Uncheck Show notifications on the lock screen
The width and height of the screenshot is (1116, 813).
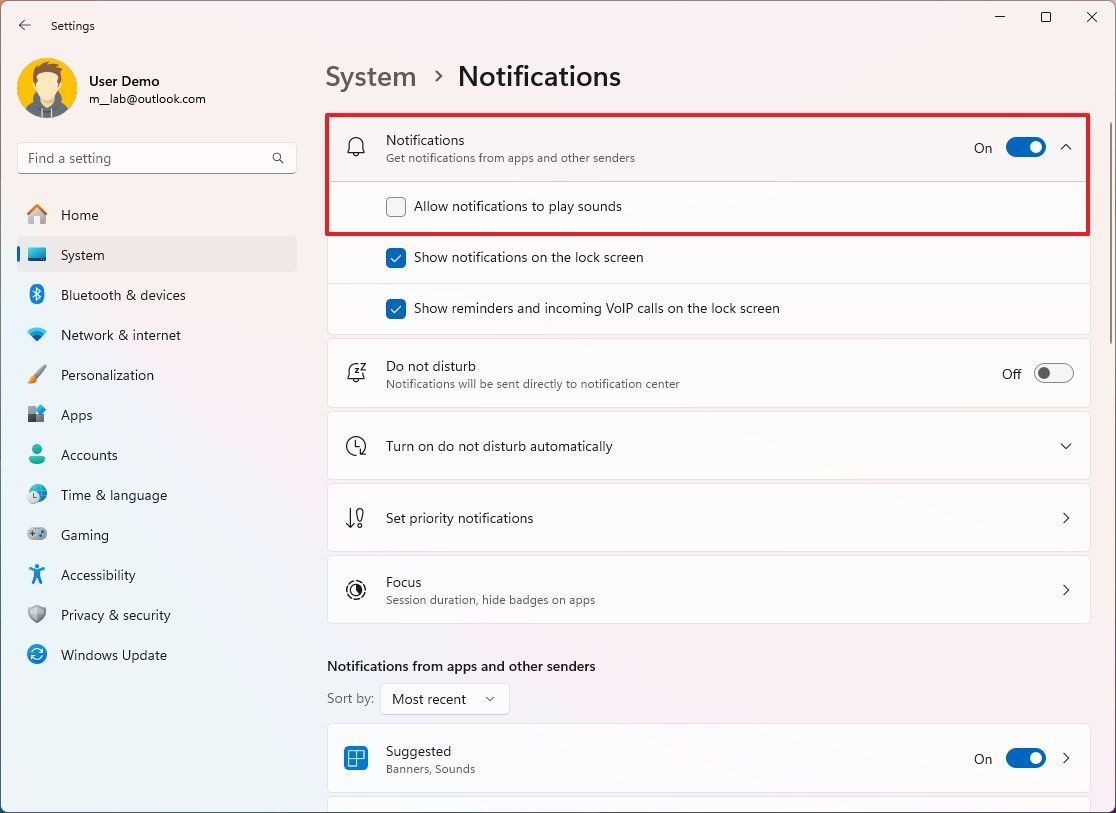(x=395, y=257)
